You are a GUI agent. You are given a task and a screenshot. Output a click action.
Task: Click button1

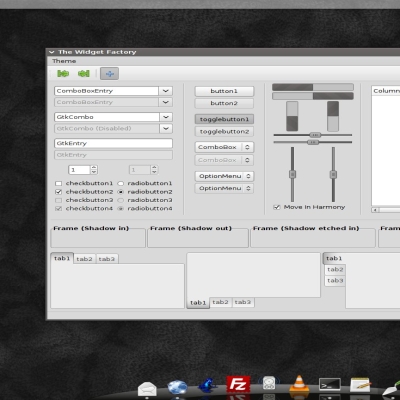[224, 91]
